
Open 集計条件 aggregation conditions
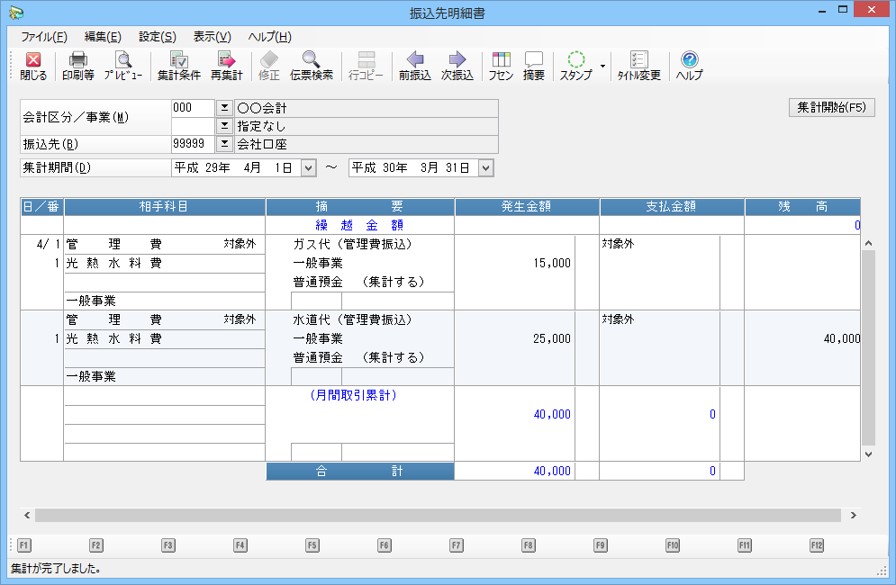point(179,66)
